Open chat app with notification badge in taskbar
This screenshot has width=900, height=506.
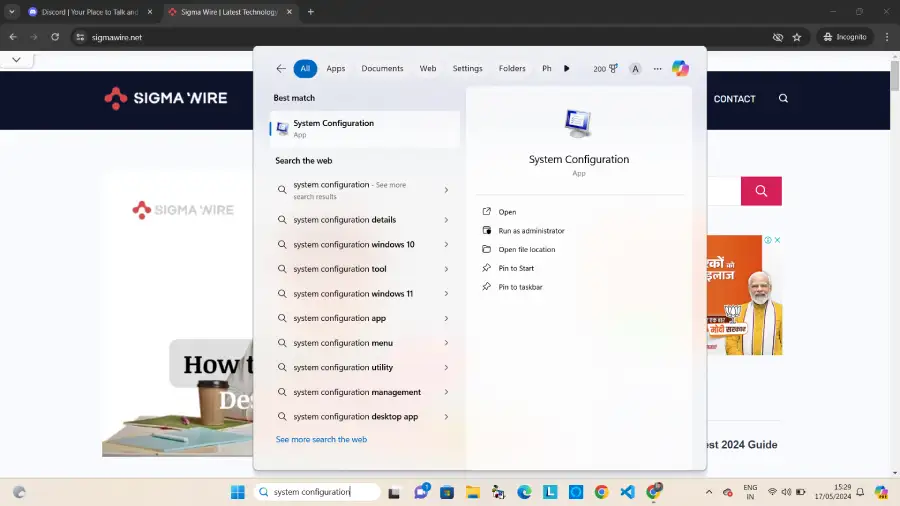click(421, 492)
